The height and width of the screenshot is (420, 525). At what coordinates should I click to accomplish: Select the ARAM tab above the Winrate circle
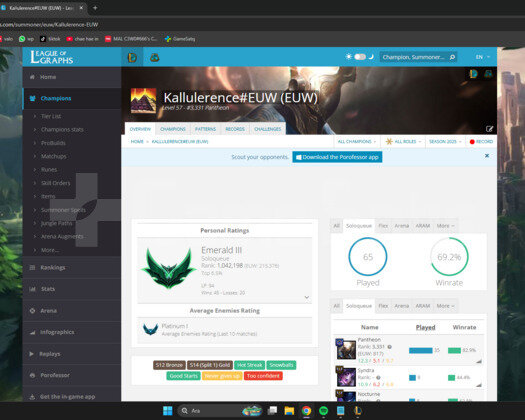click(x=423, y=226)
